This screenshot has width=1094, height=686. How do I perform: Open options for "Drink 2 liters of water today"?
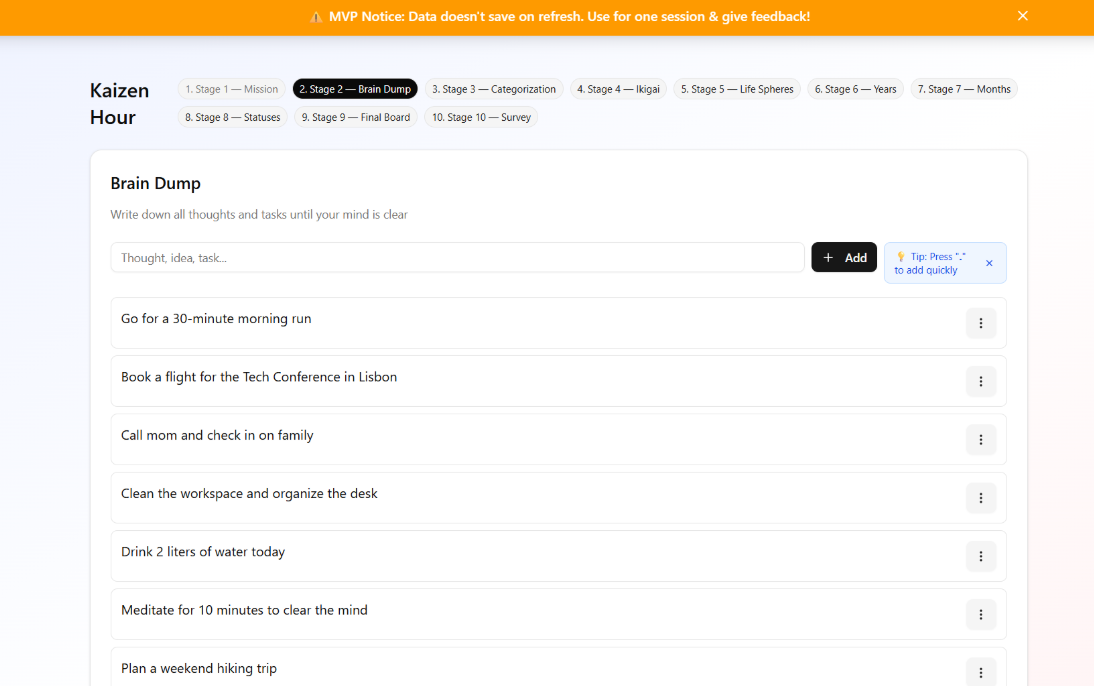(981, 556)
